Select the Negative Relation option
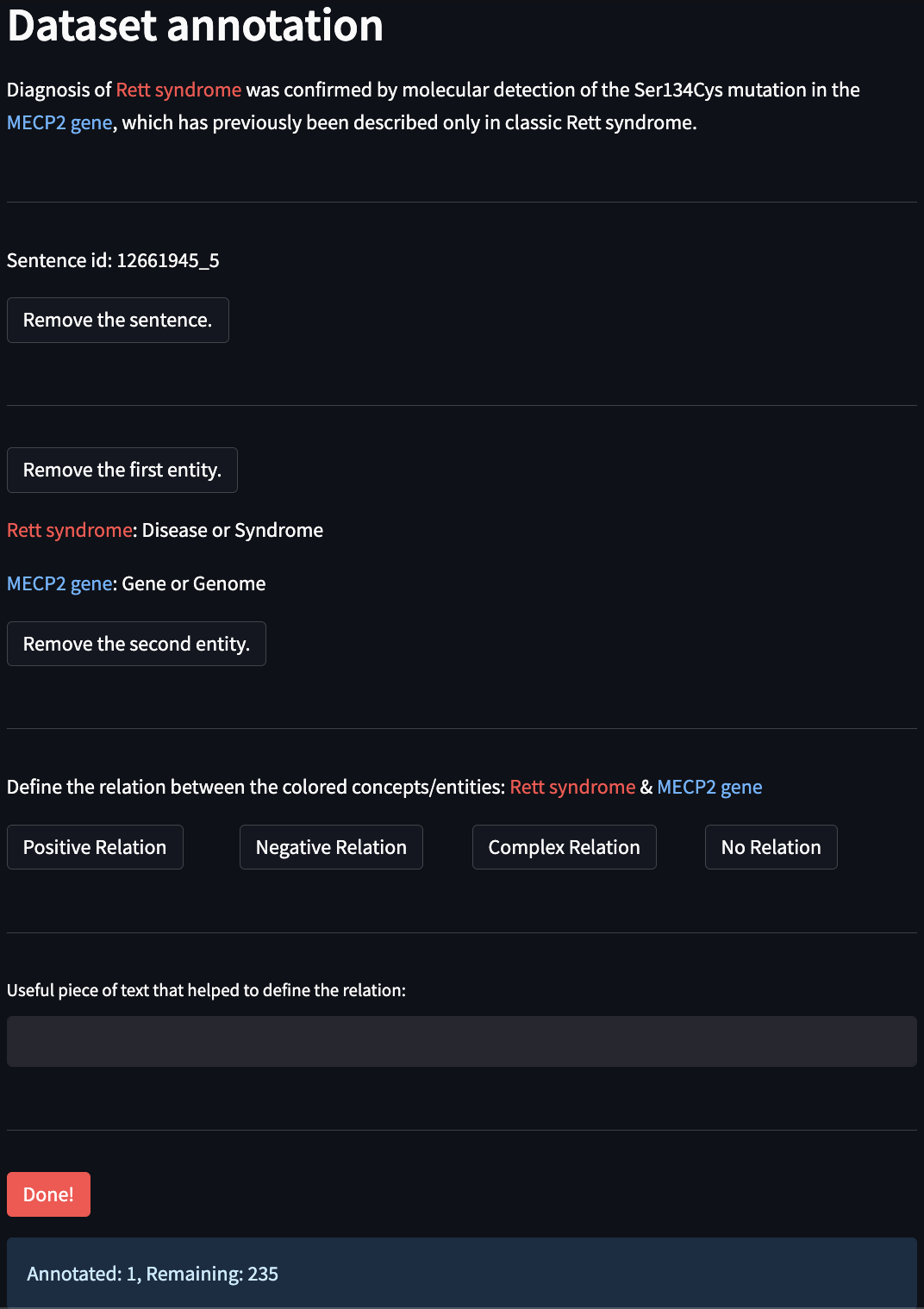This screenshot has height=1309, width=924. coord(331,847)
